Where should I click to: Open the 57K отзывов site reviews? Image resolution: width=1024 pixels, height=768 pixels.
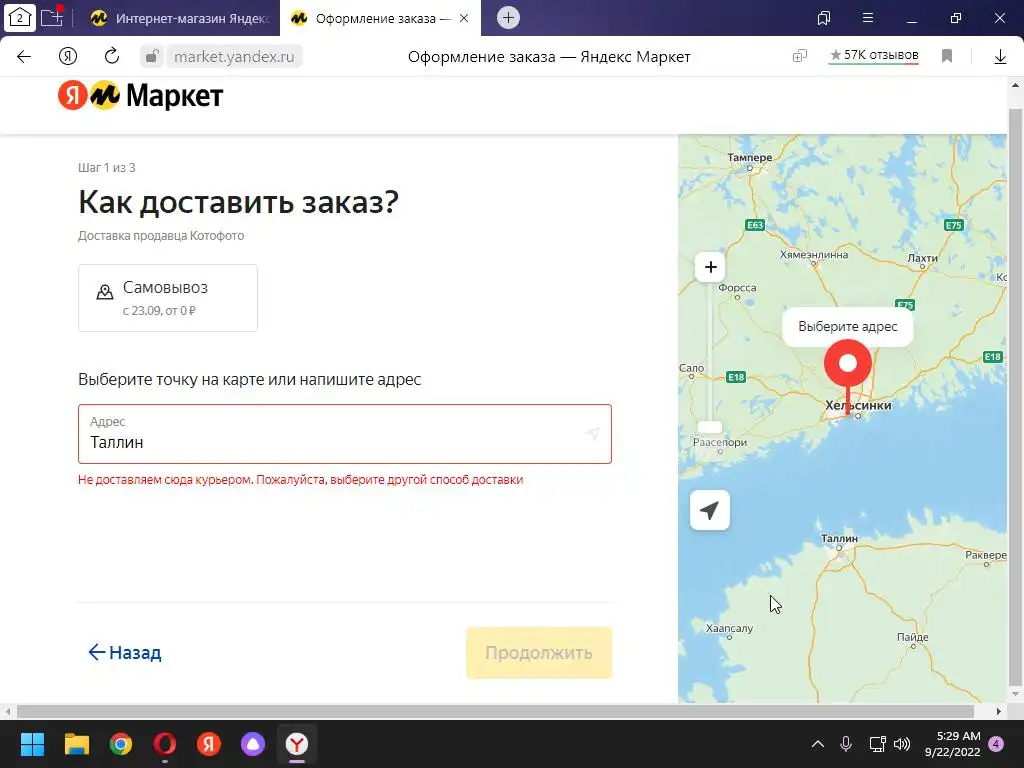tap(874, 56)
